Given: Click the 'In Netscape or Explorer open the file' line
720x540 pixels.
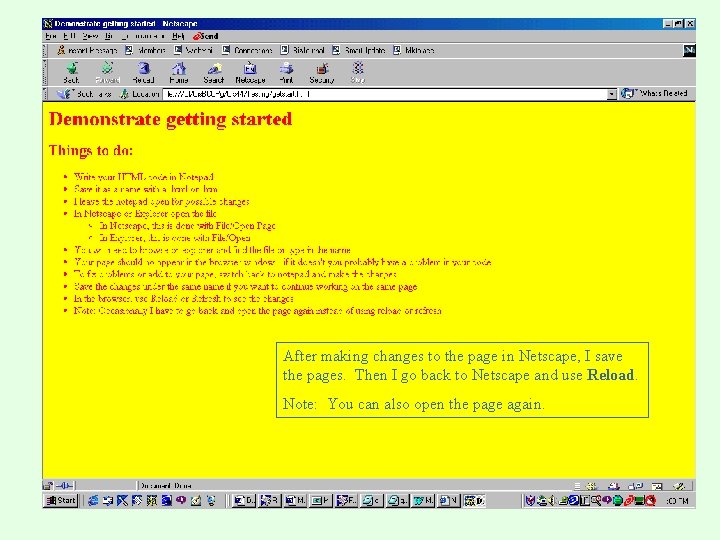Looking at the screenshot, I should pos(145,214).
